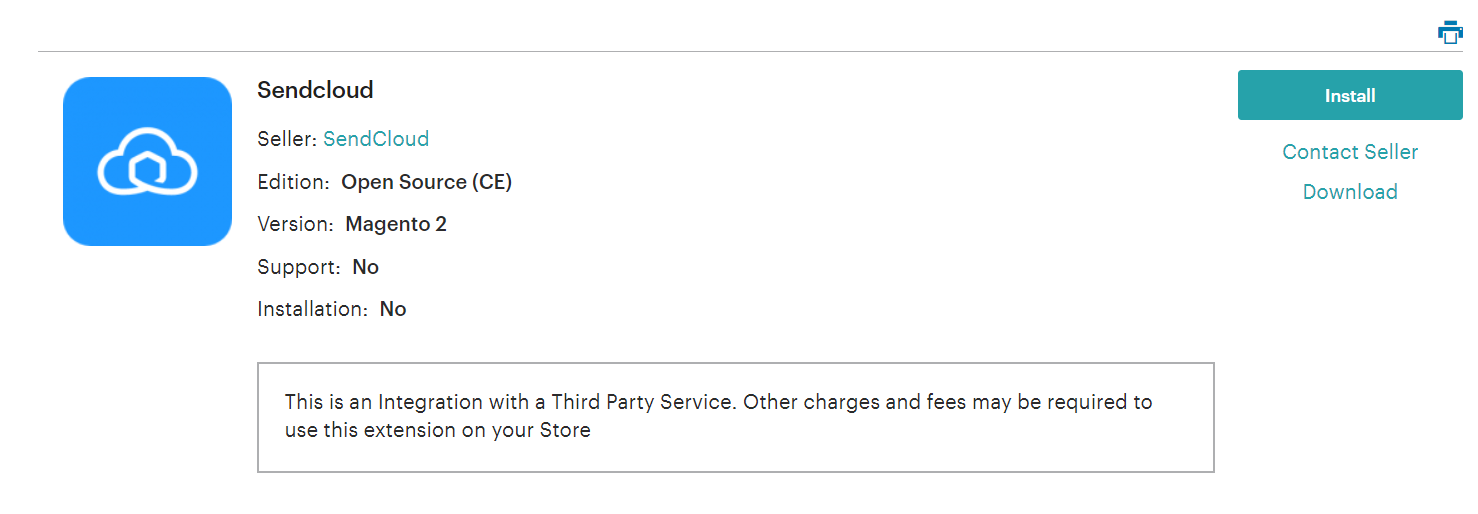
Task: Click the Magento 2 version value
Action: tap(396, 224)
